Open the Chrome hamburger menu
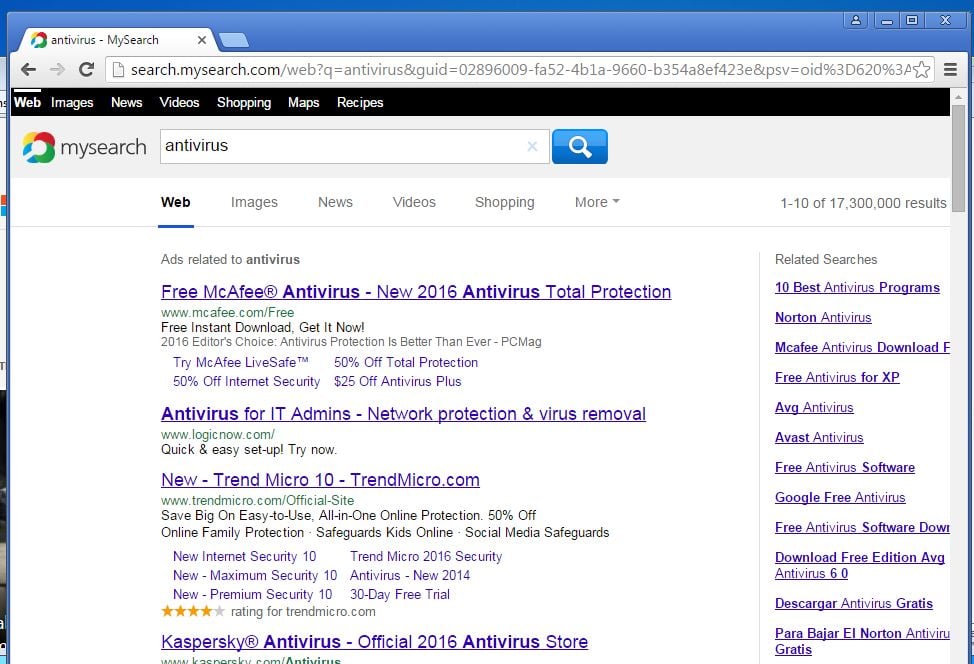The image size is (974, 664). 950,70
